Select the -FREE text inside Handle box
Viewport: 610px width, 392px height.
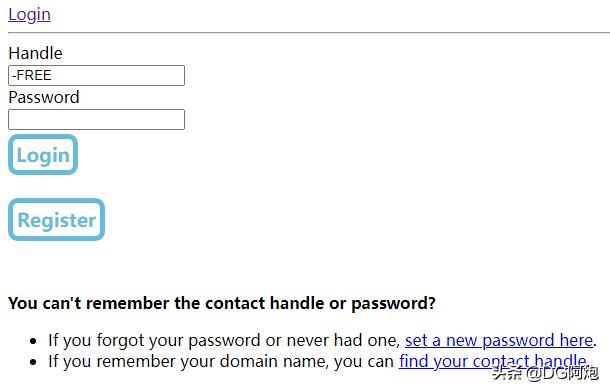pyautogui.click(x=32, y=75)
